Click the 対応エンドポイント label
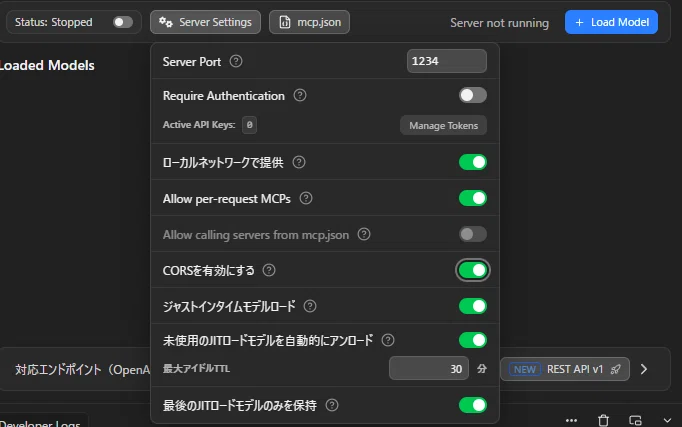 [x=82, y=370]
